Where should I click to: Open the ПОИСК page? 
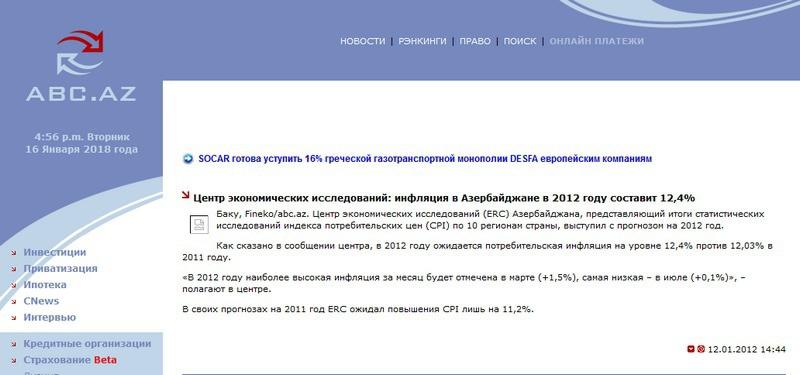click(x=520, y=41)
